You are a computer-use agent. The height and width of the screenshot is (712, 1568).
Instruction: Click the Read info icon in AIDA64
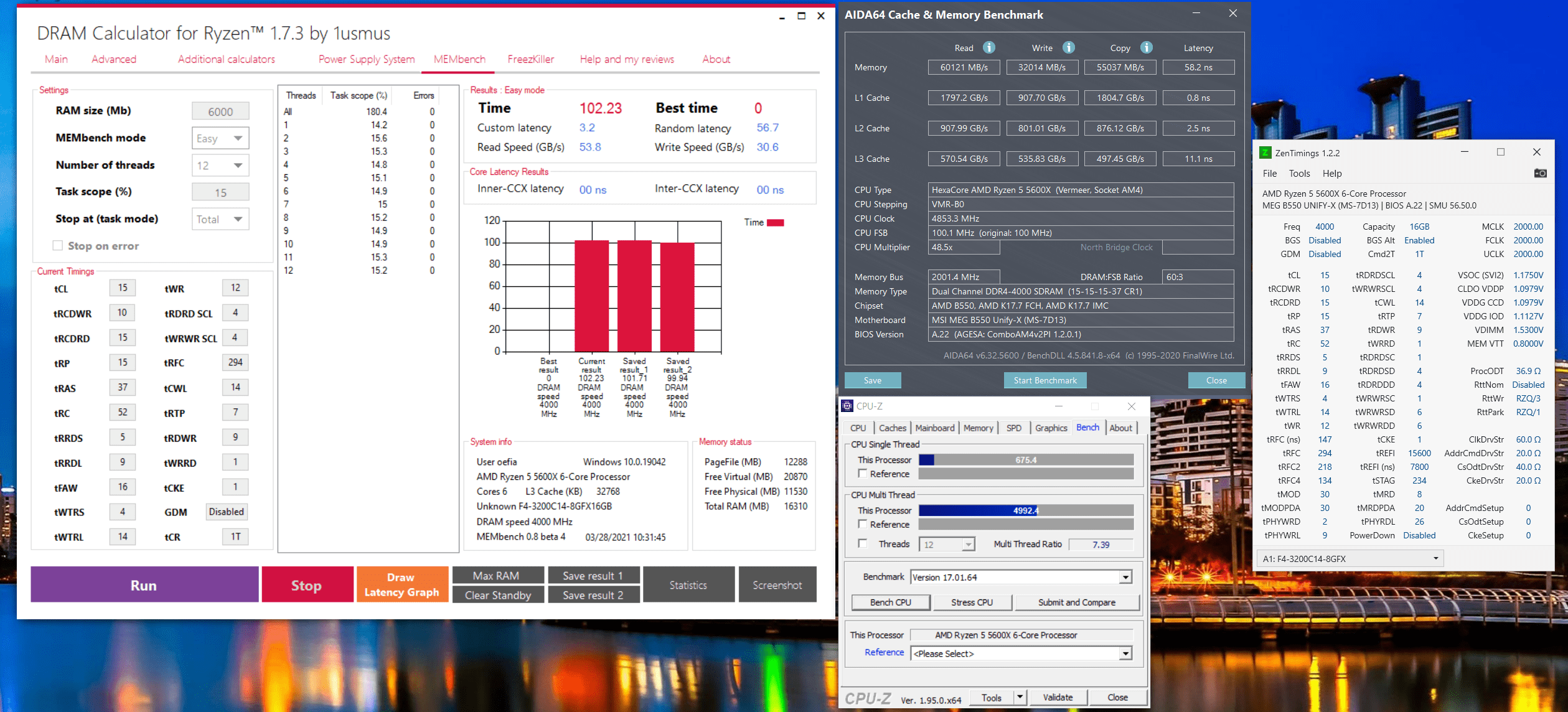[x=988, y=47]
